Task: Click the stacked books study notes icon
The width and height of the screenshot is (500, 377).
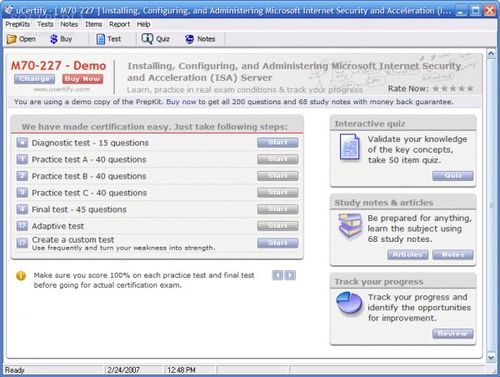Action: pos(350,226)
